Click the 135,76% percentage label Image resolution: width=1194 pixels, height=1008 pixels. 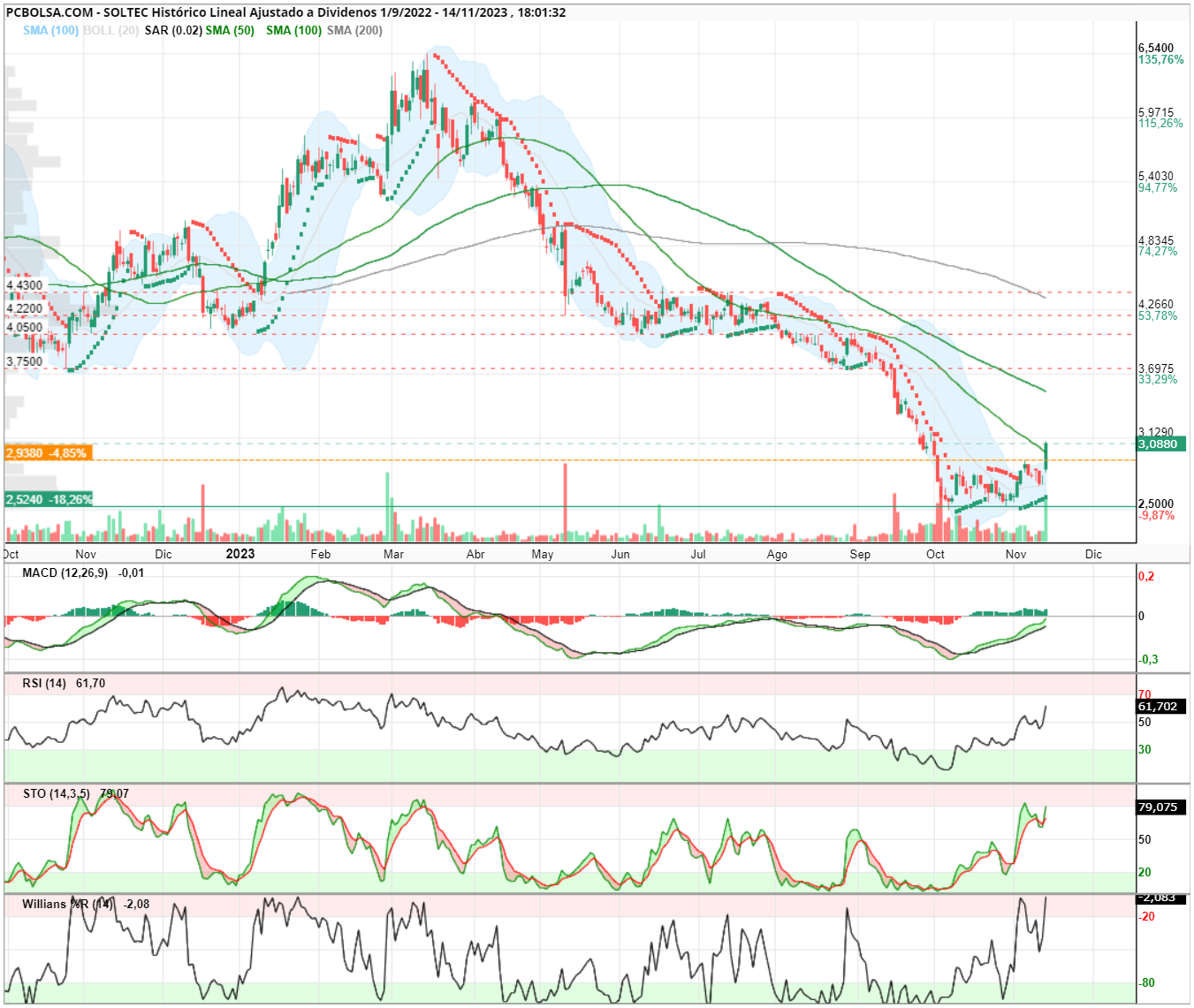pyautogui.click(x=1160, y=59)
